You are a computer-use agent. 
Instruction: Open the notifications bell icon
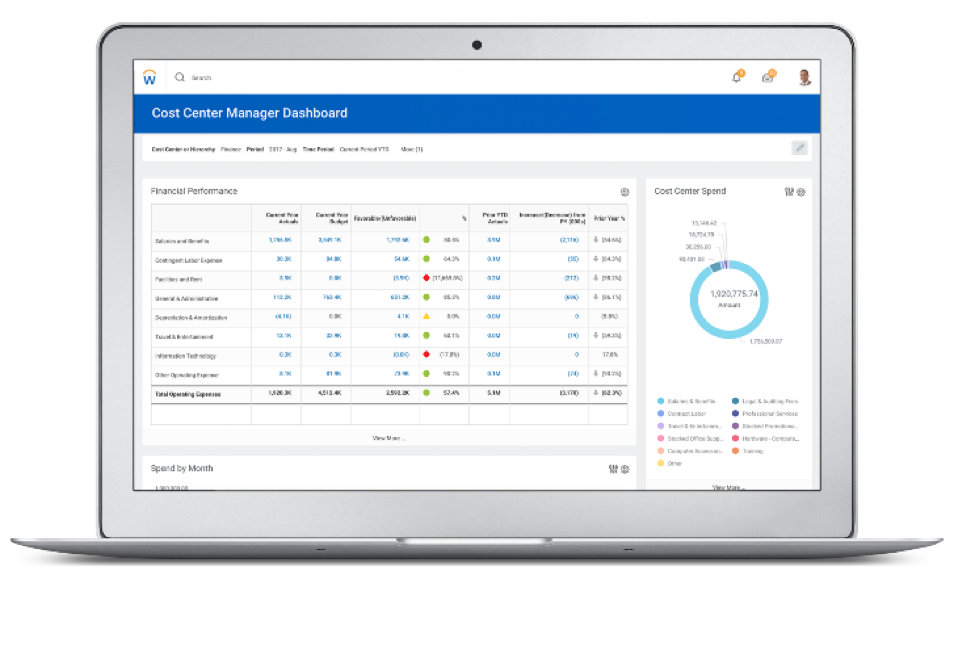point(735,77)
